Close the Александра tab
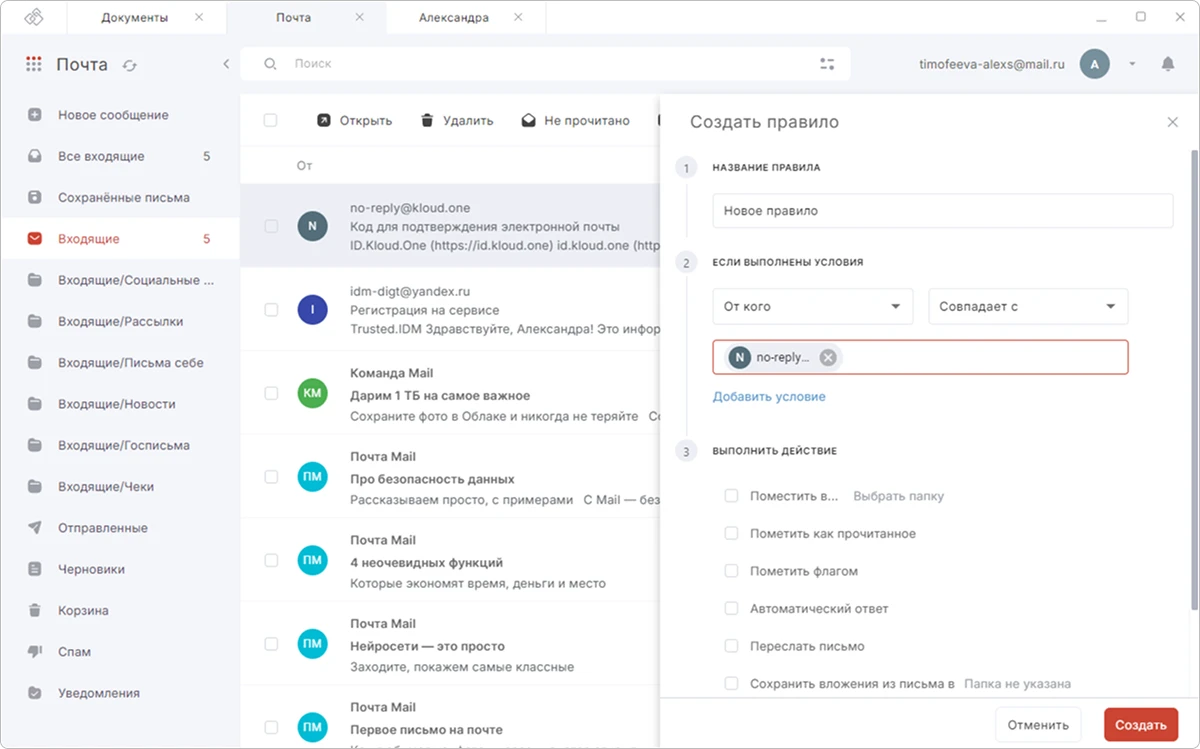1200x749 pixels. 517,18
